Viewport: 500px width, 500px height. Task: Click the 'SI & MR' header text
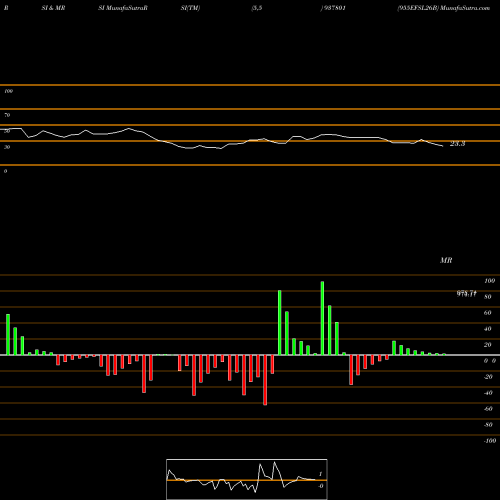tap(53, 8)
